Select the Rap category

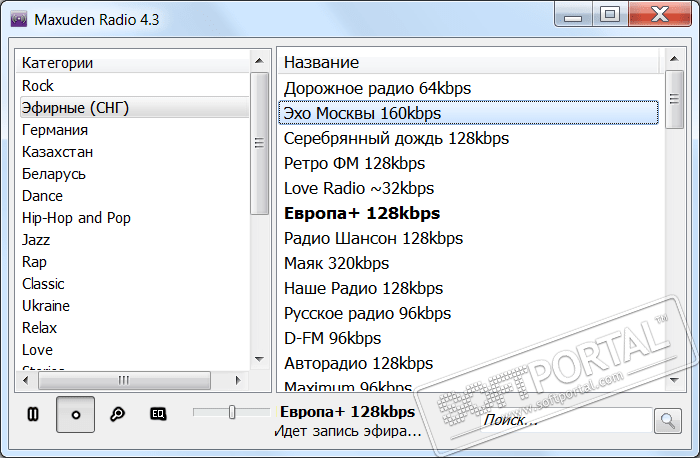pyautogui.click(x=134, y=262)
